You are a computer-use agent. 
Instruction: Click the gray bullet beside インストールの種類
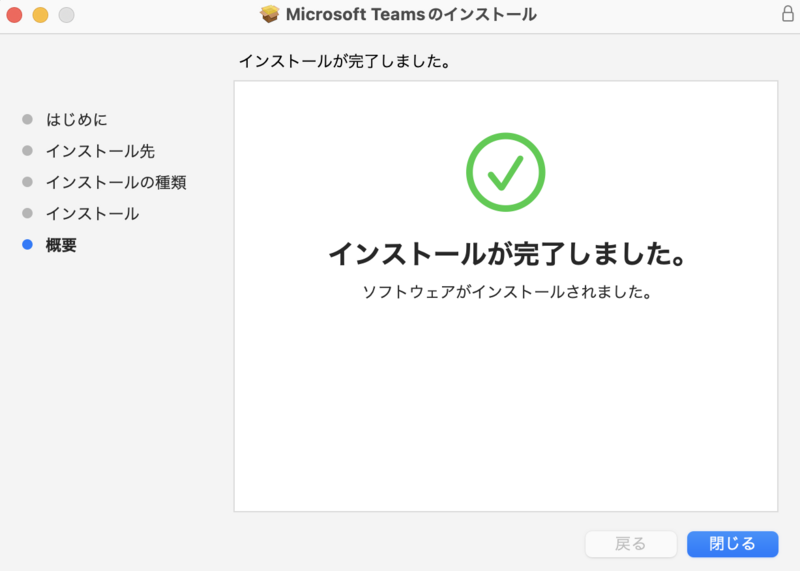click(x=27, y=182)
